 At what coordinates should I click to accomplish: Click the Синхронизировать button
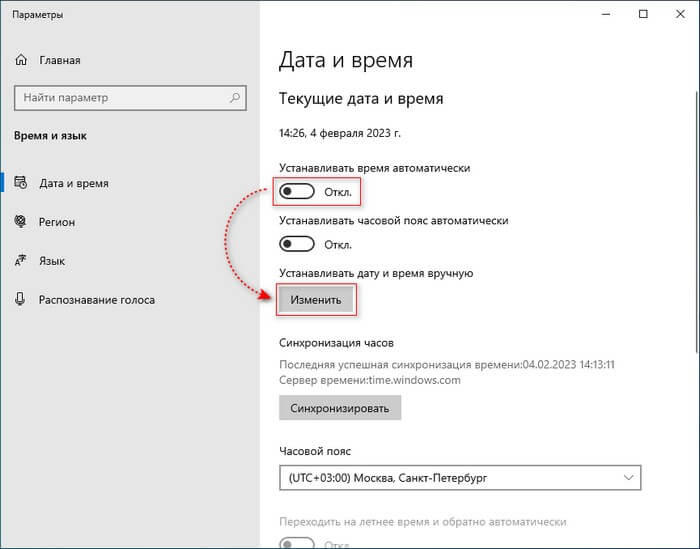[x=340, y=408]
